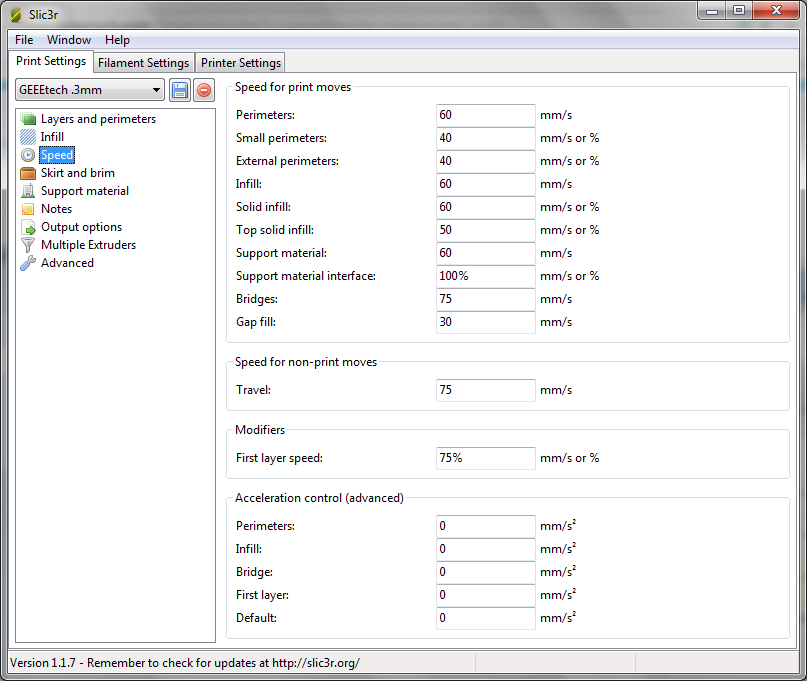This screenshot has width=807, height=681.
Task: Select Output options in the tree
Action: point(81,227)
